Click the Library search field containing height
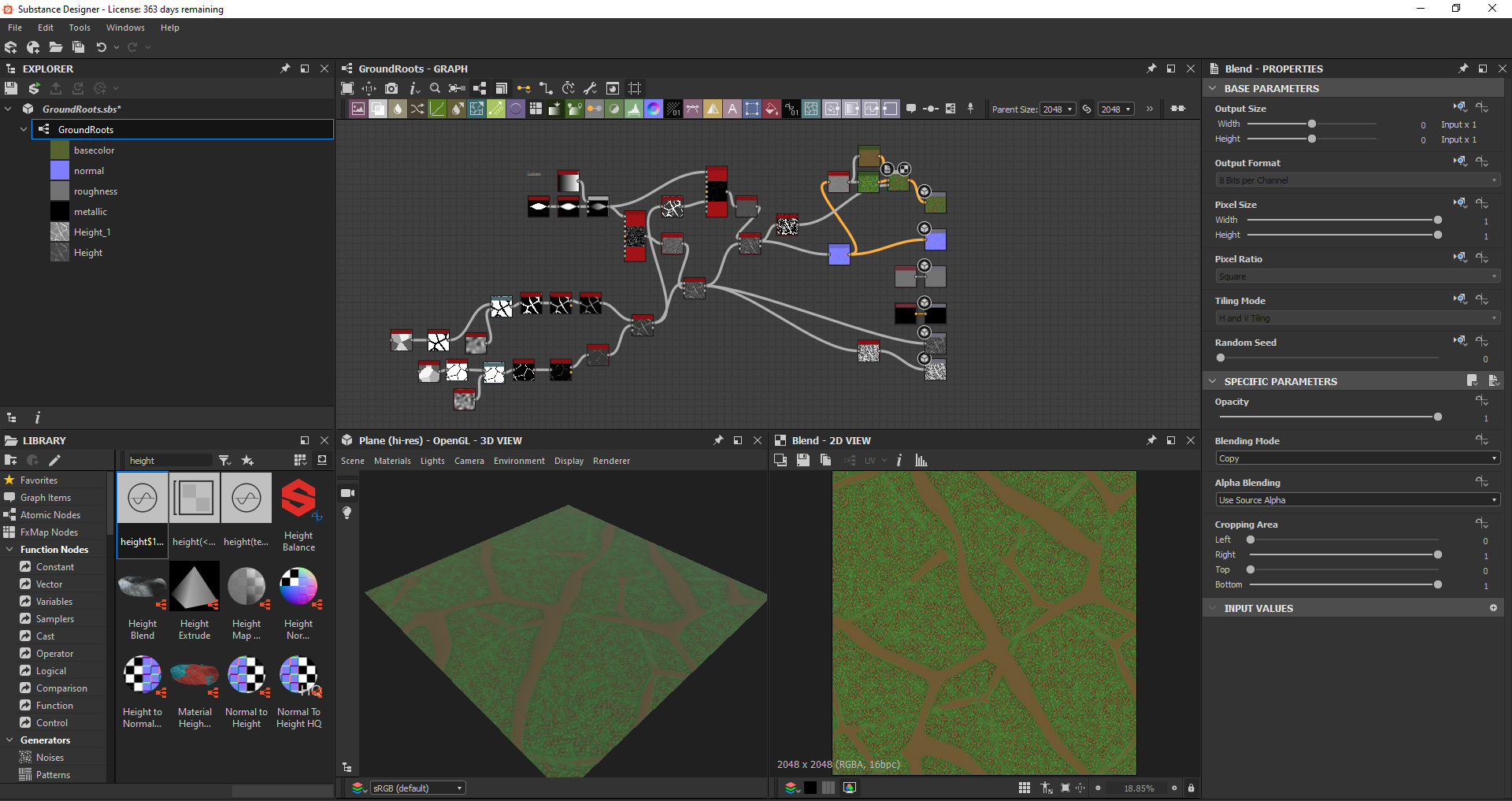Image resolution: width=1512 pixels, height=801 pixels. 169,461
